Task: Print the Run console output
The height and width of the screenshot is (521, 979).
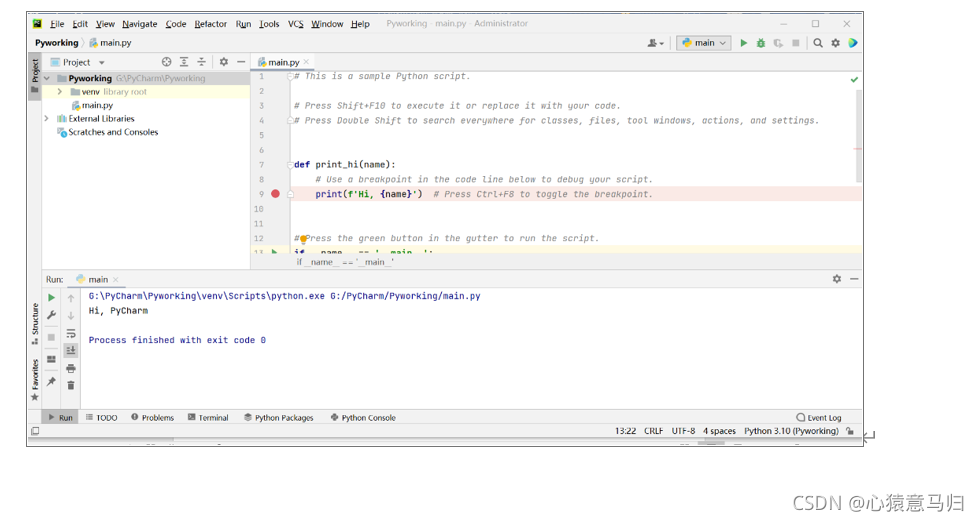Action: click(71, 369)
